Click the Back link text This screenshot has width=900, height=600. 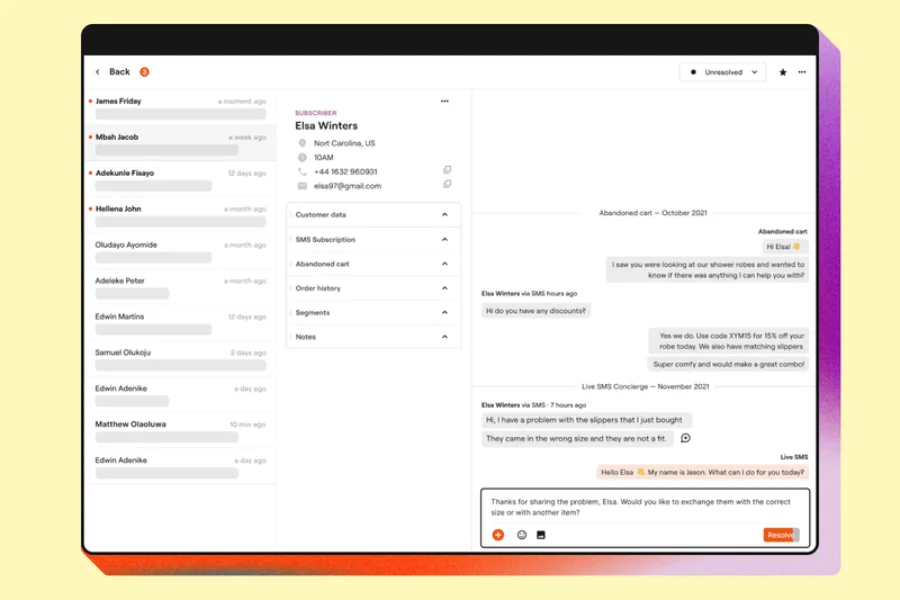[120, 72]
